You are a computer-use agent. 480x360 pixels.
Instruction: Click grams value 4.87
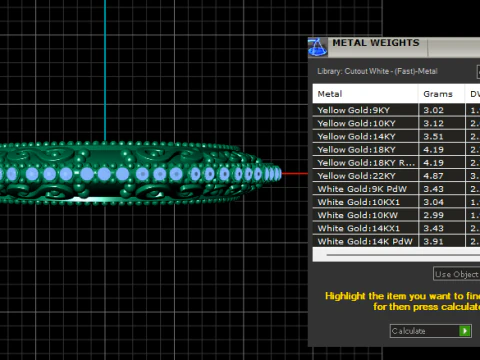click(x=433, y=176)
